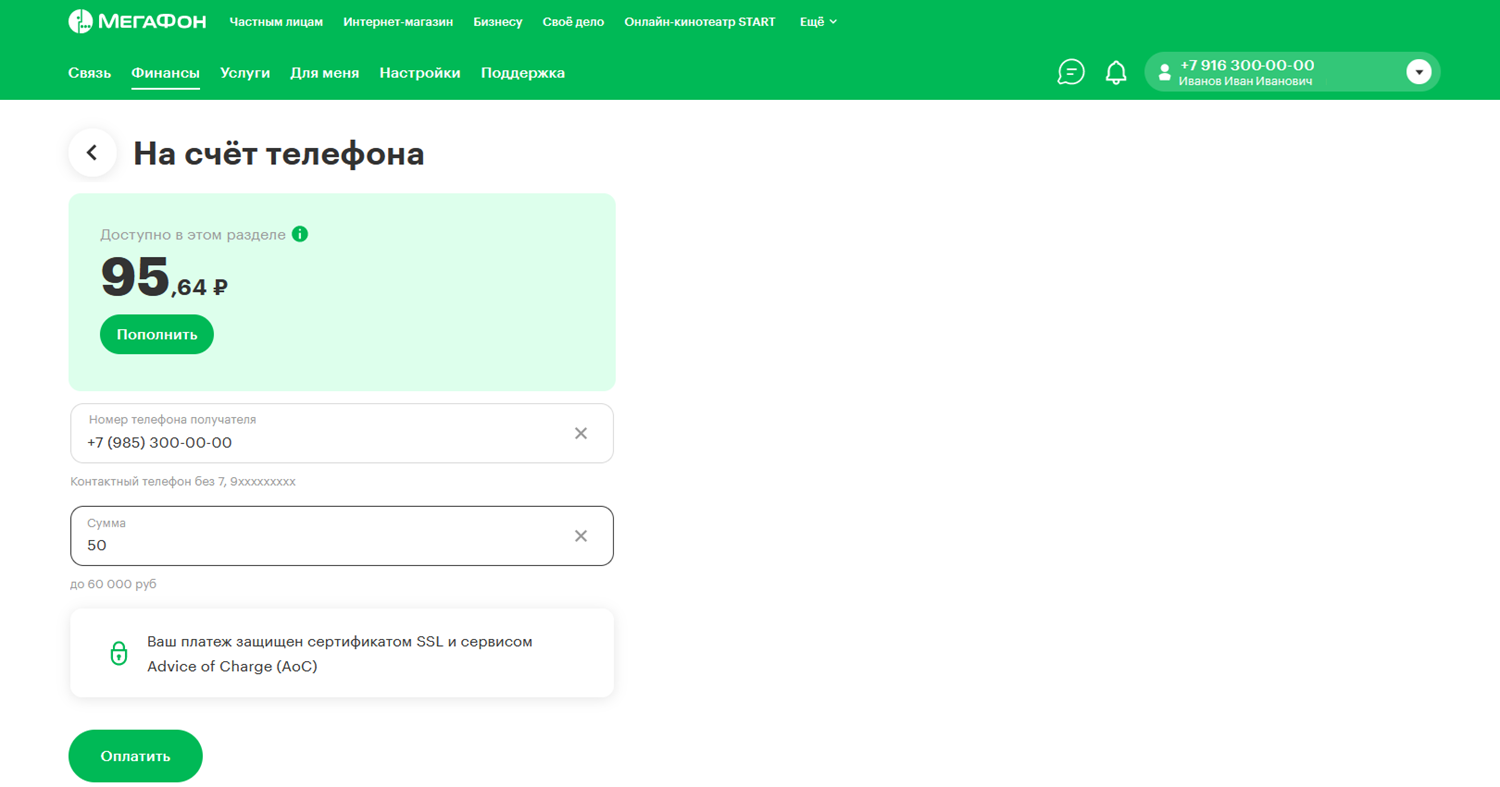The height and width of the screenshot is (787, 1500).
Task: Open the Ещё dropdown menu
Action: (x=818, y=22)
